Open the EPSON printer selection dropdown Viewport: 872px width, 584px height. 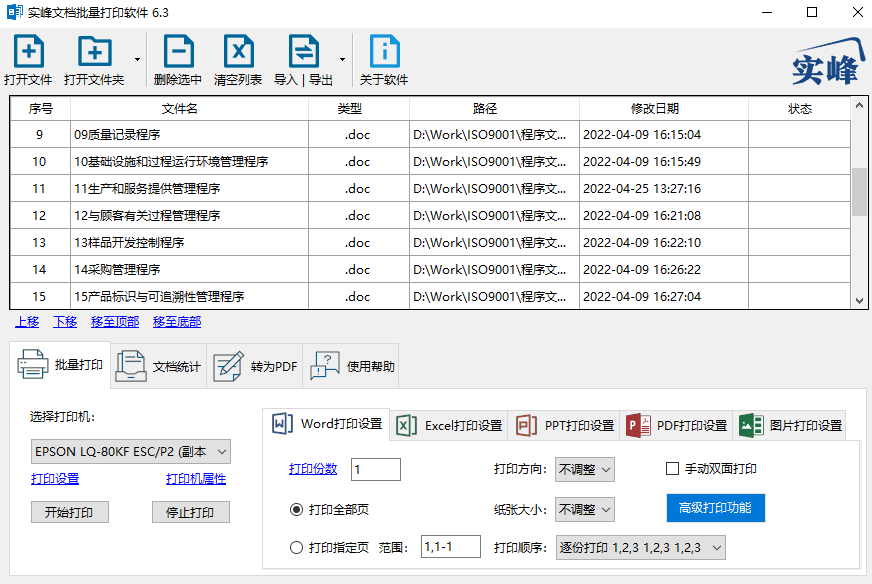pyautogui.click(x=131, y=452)
